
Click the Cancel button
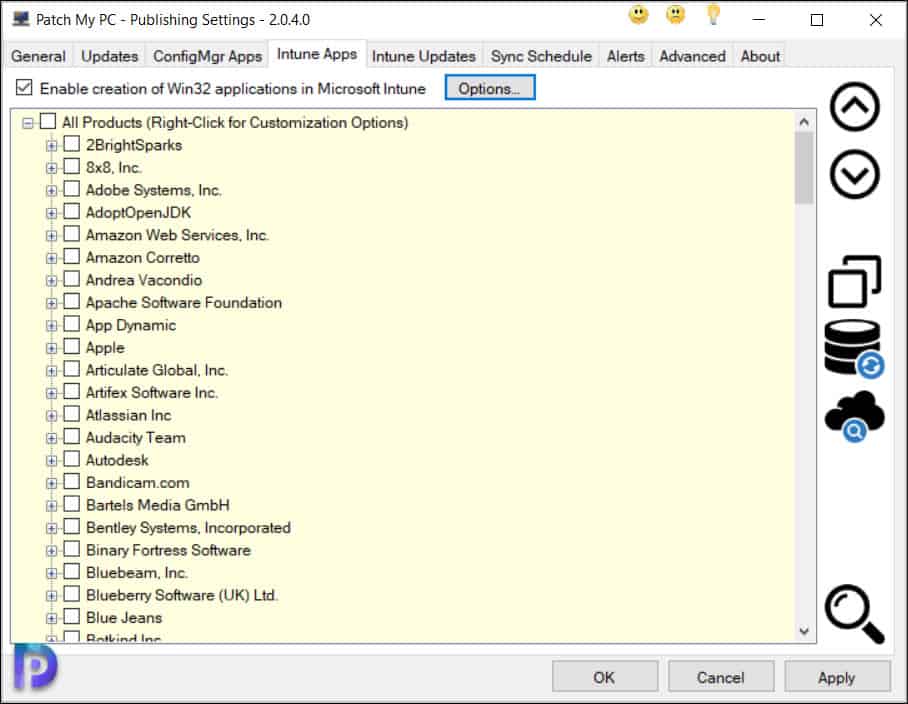[x=720, y=677]
